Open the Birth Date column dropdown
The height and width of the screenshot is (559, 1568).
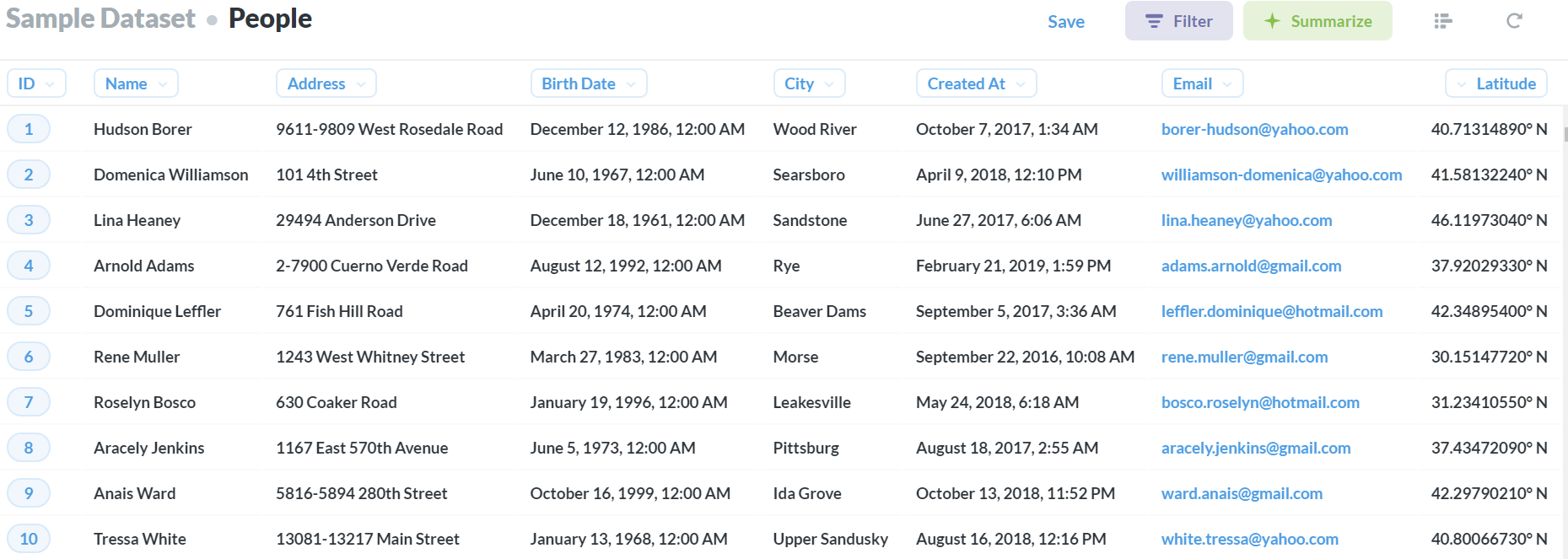click(588, 83)
